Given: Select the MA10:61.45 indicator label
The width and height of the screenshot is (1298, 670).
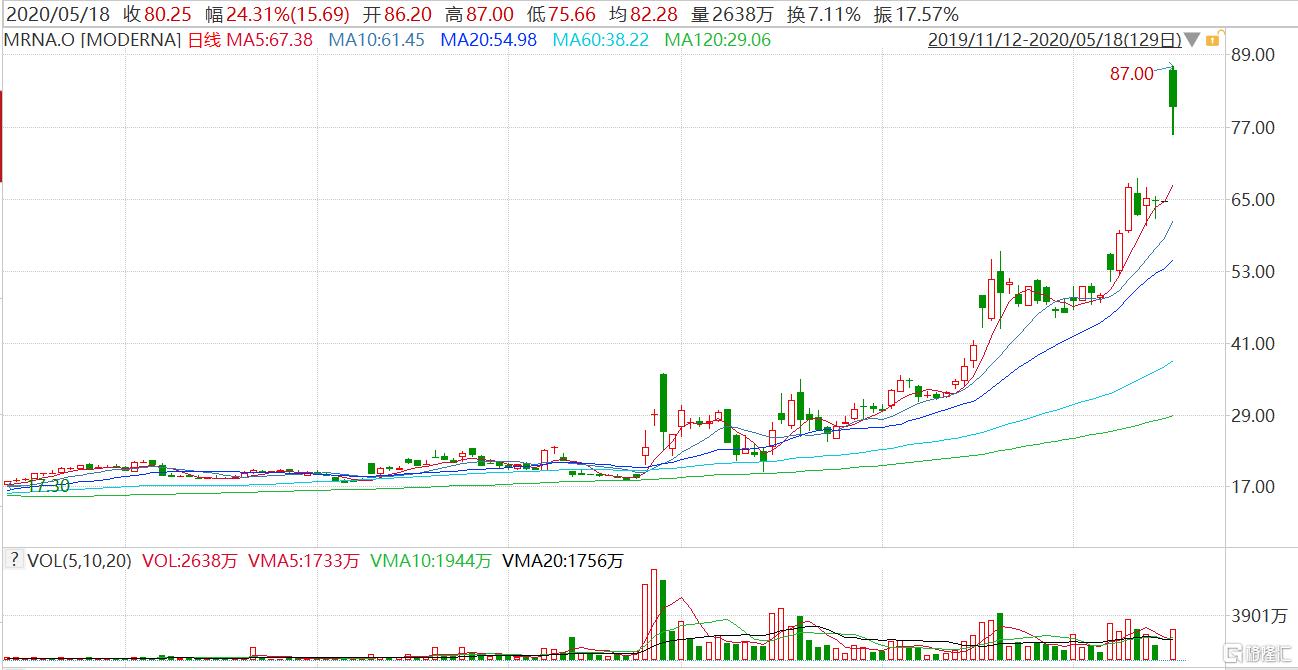Looking at the screenshot, I should (376, 40).
